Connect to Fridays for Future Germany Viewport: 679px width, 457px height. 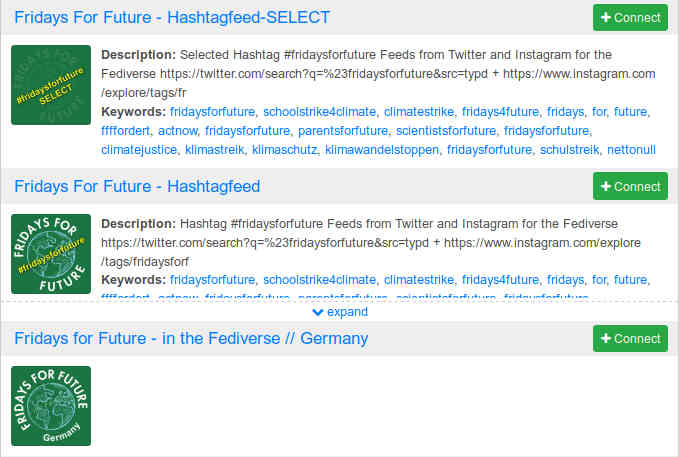click(630, 338)
